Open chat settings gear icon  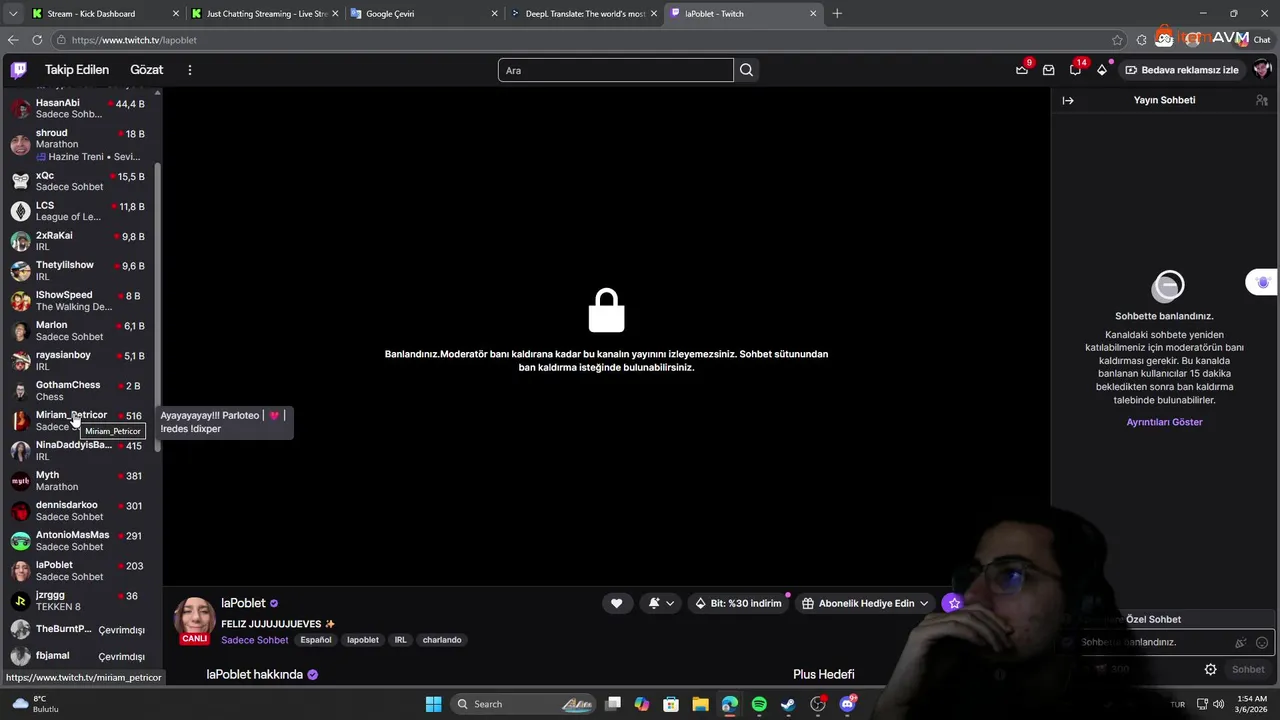click(x=1210, y=669)
